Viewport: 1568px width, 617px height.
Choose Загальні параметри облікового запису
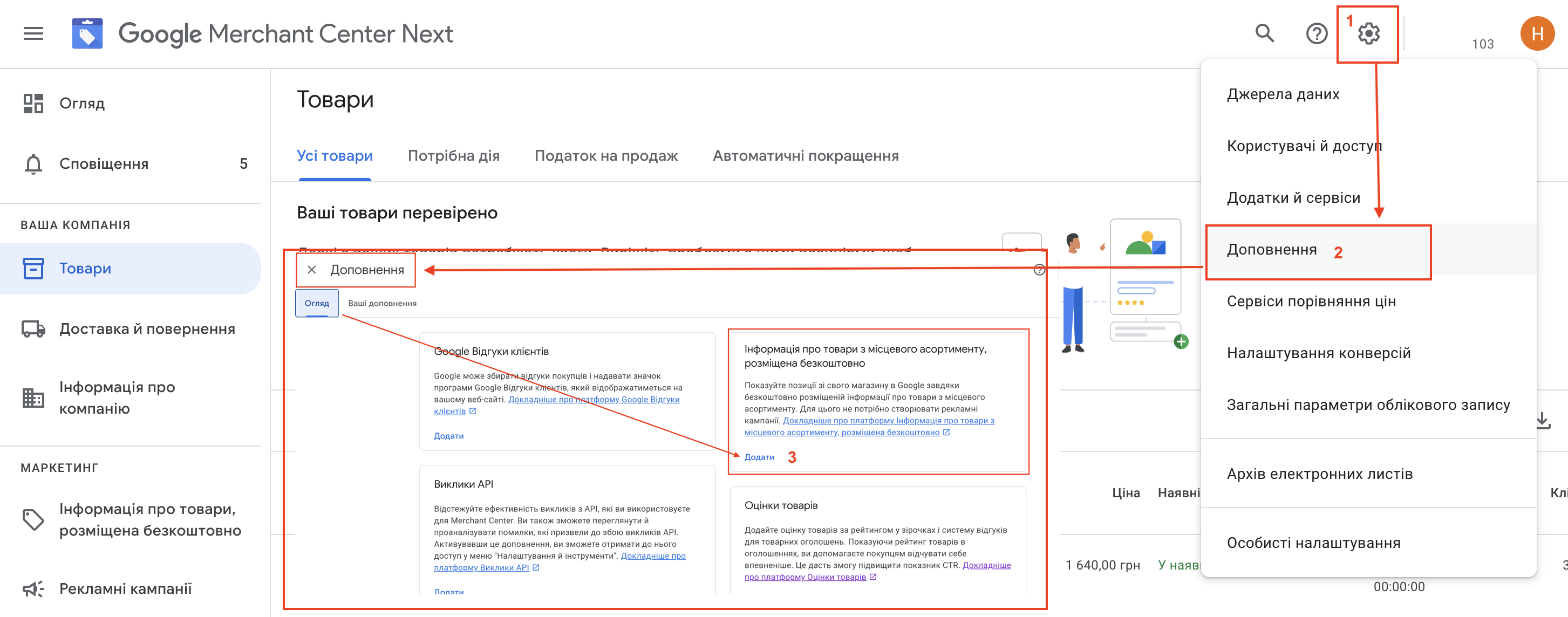(x=1369, y=405)
